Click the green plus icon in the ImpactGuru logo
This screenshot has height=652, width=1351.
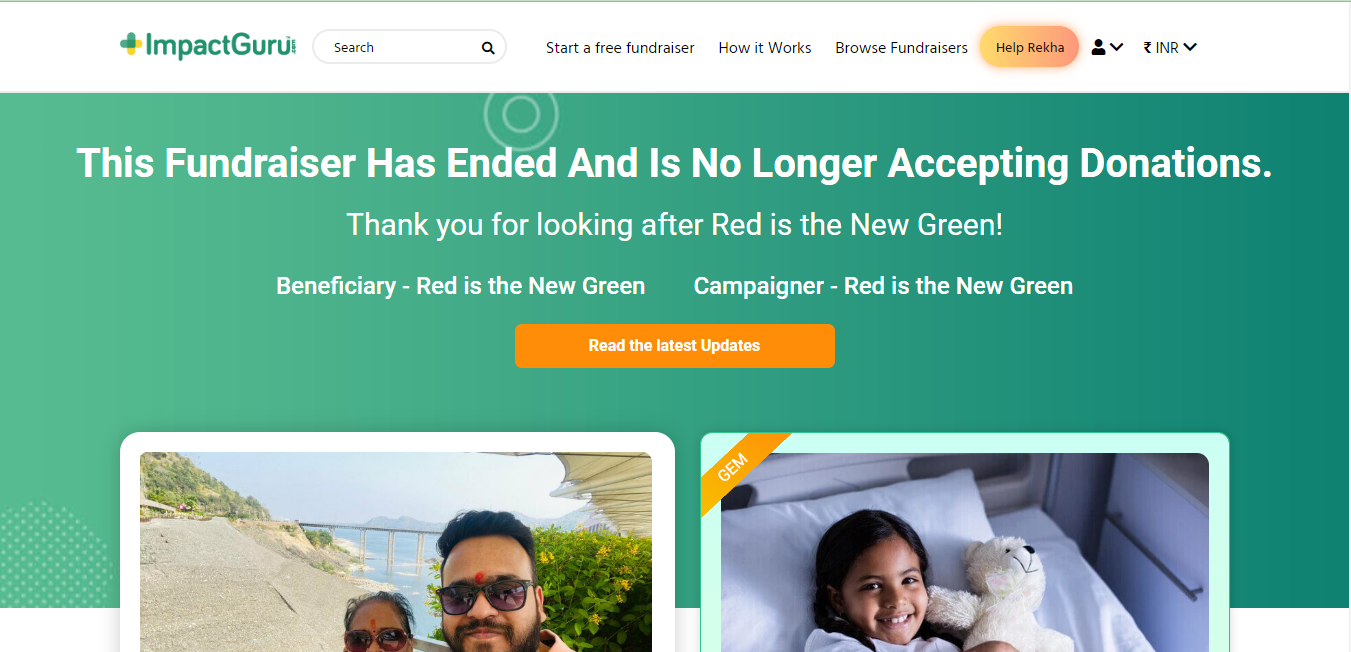point(131,45)
